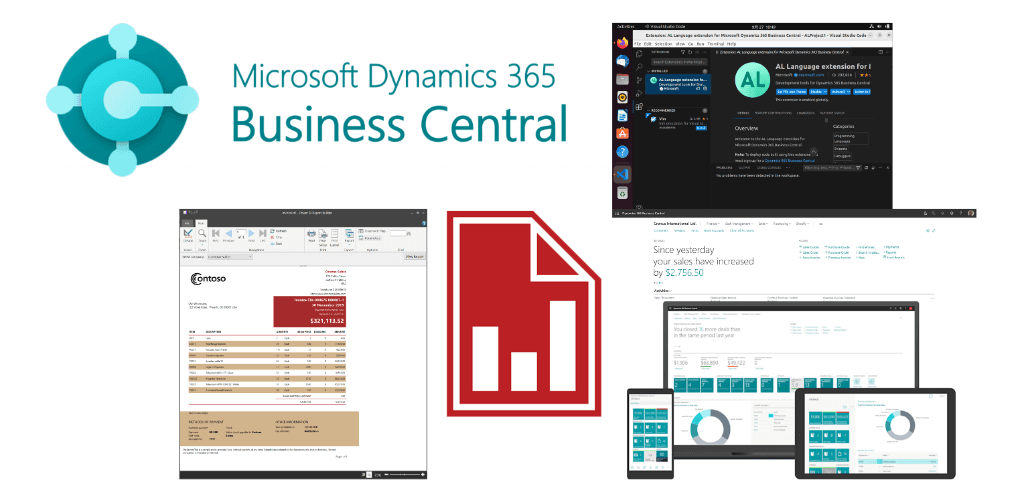This screenshot has height=495, width=1024.
Task: Click the Print icon in the report ribbon
Action: [312, 235]
